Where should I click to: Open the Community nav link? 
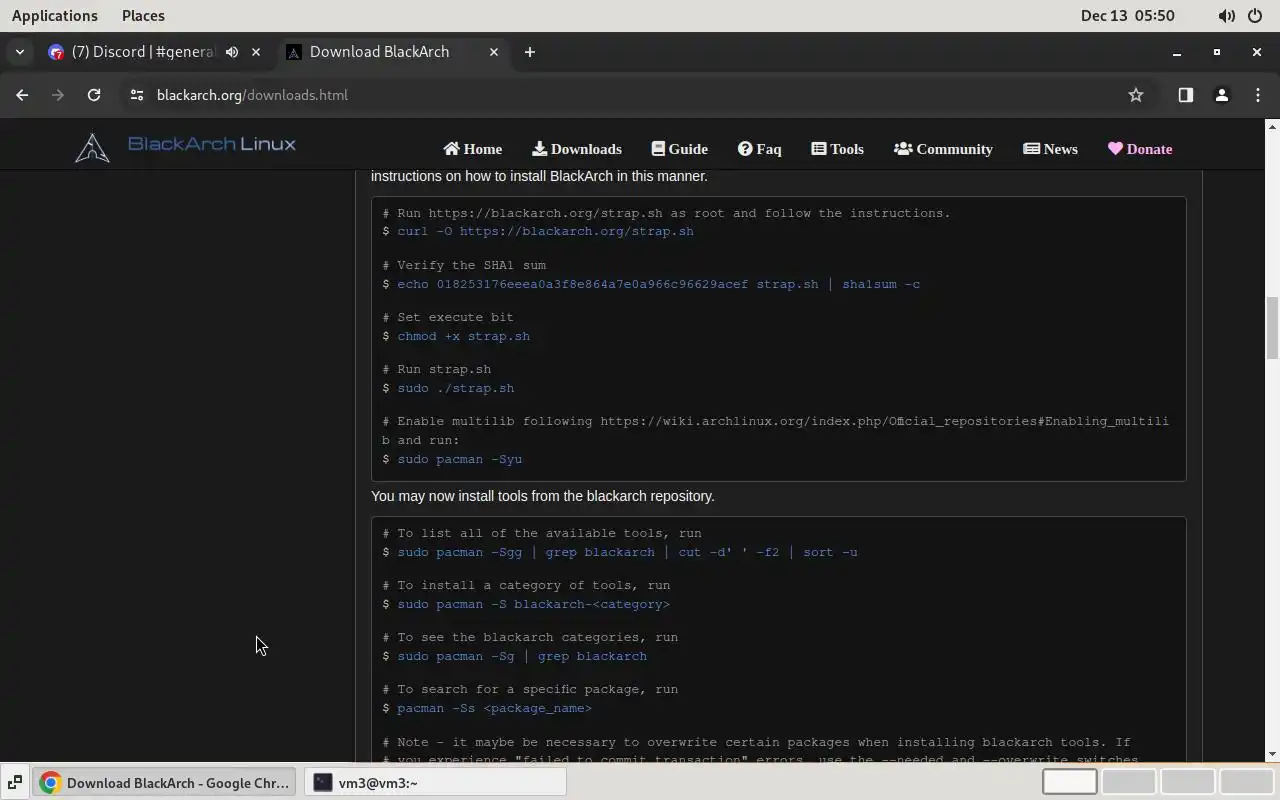(944, 149)
